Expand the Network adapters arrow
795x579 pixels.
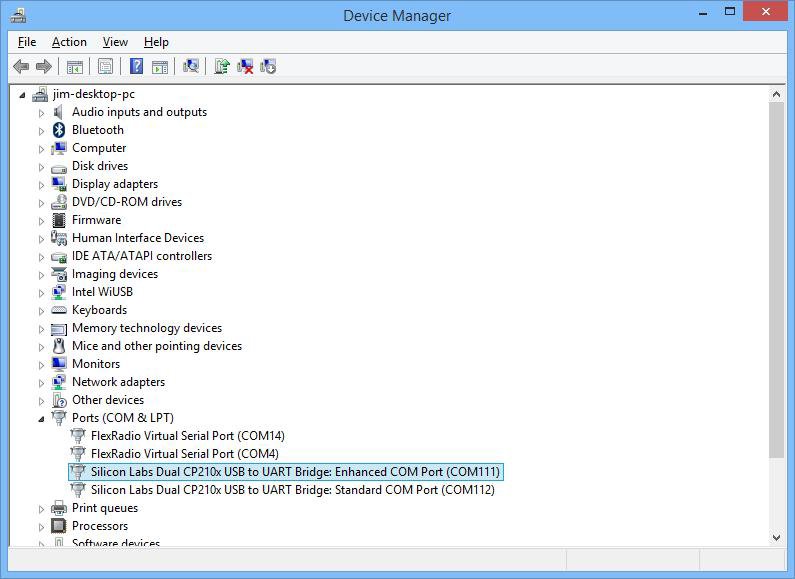(42, 383)
